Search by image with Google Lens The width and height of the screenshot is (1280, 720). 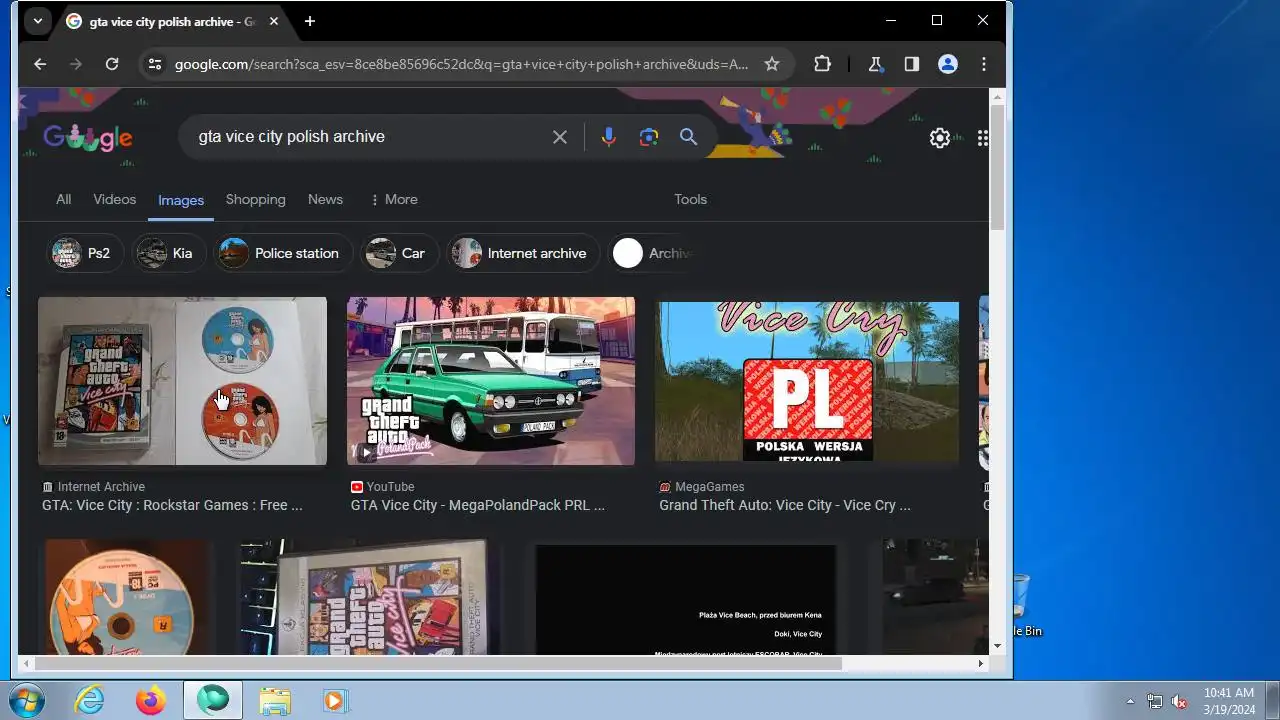point(649,137)
